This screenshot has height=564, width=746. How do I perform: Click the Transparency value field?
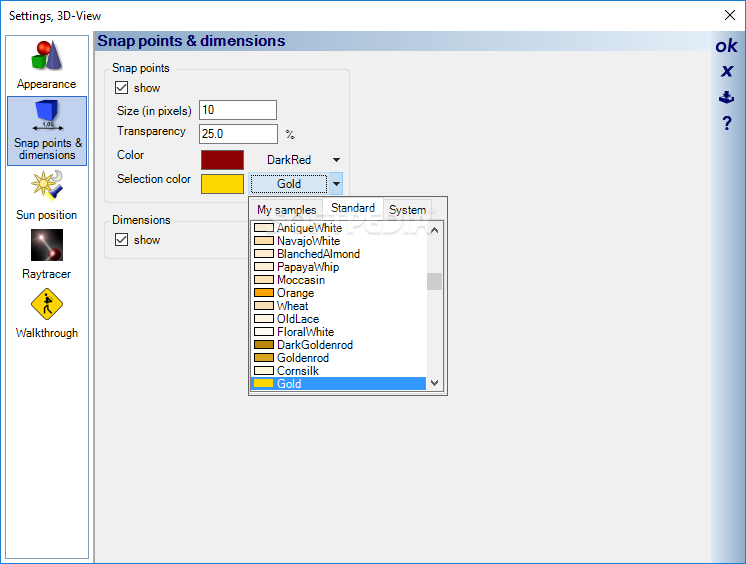coord(238,134)
